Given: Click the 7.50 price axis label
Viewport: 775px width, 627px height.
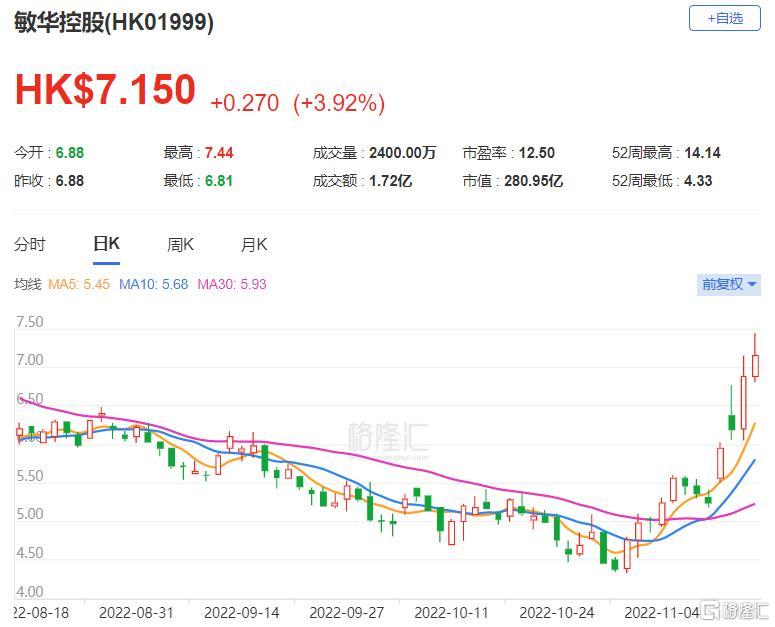Looking at the screenshot, I should 30,322.
